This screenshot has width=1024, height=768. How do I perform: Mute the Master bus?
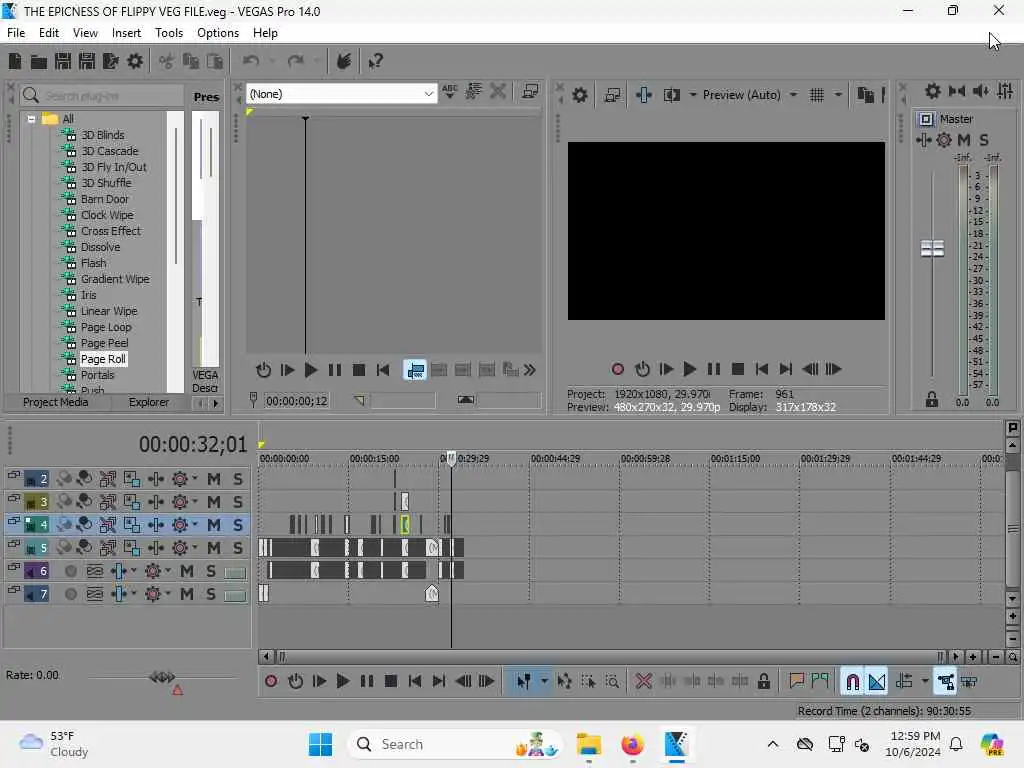964,140
